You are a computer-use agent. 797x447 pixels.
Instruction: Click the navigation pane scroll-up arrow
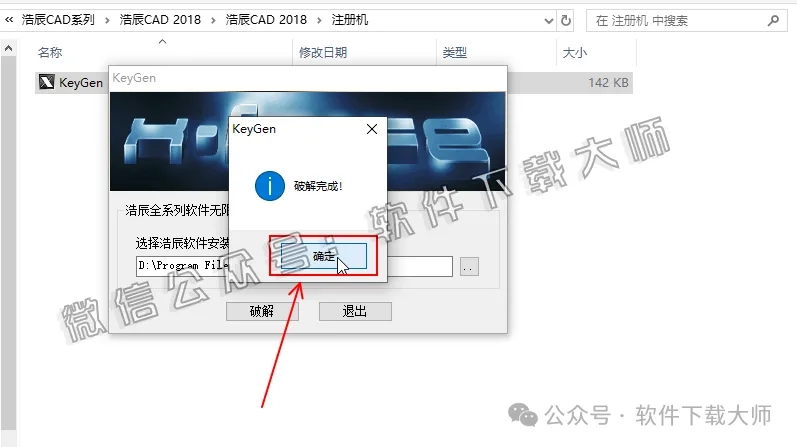tap(9, 48)
